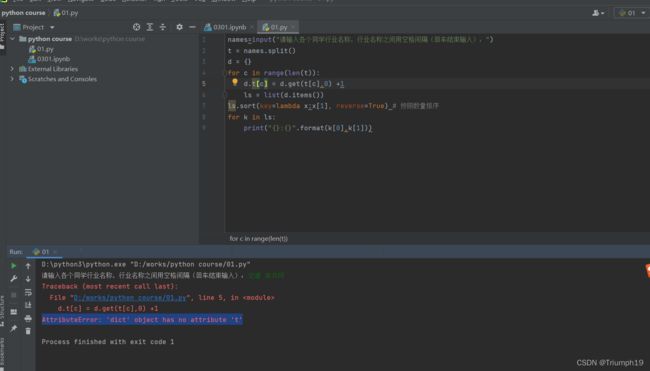Click the Project vertical side tab
This screenshot has width=650, height=371.
[x=2, y=36]
